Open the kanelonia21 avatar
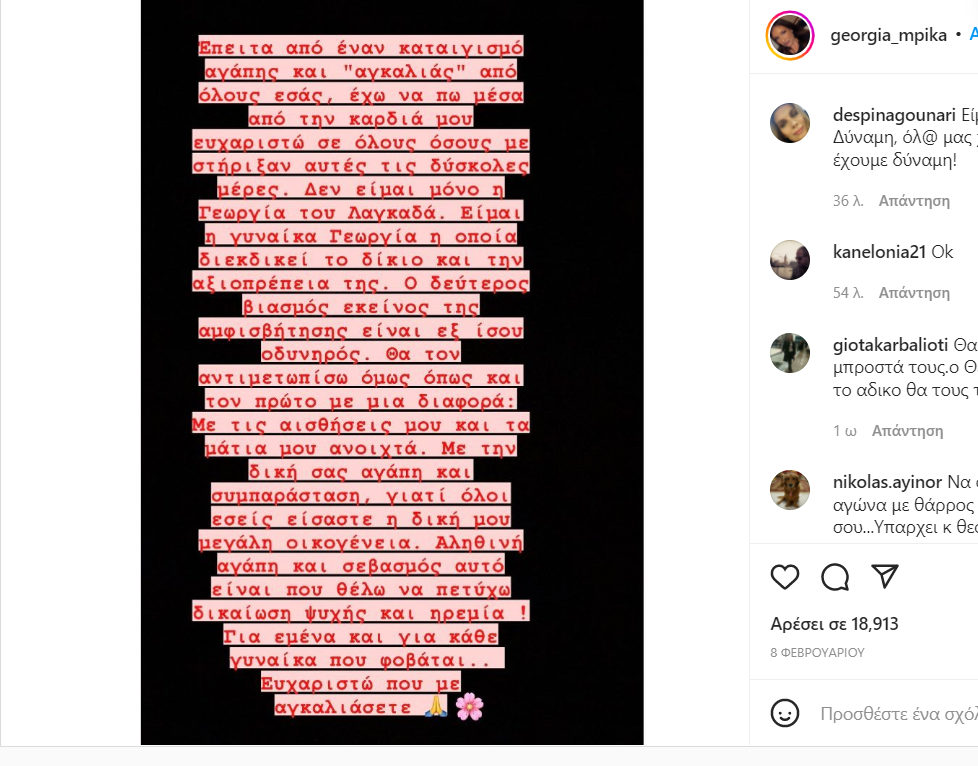 790,260
